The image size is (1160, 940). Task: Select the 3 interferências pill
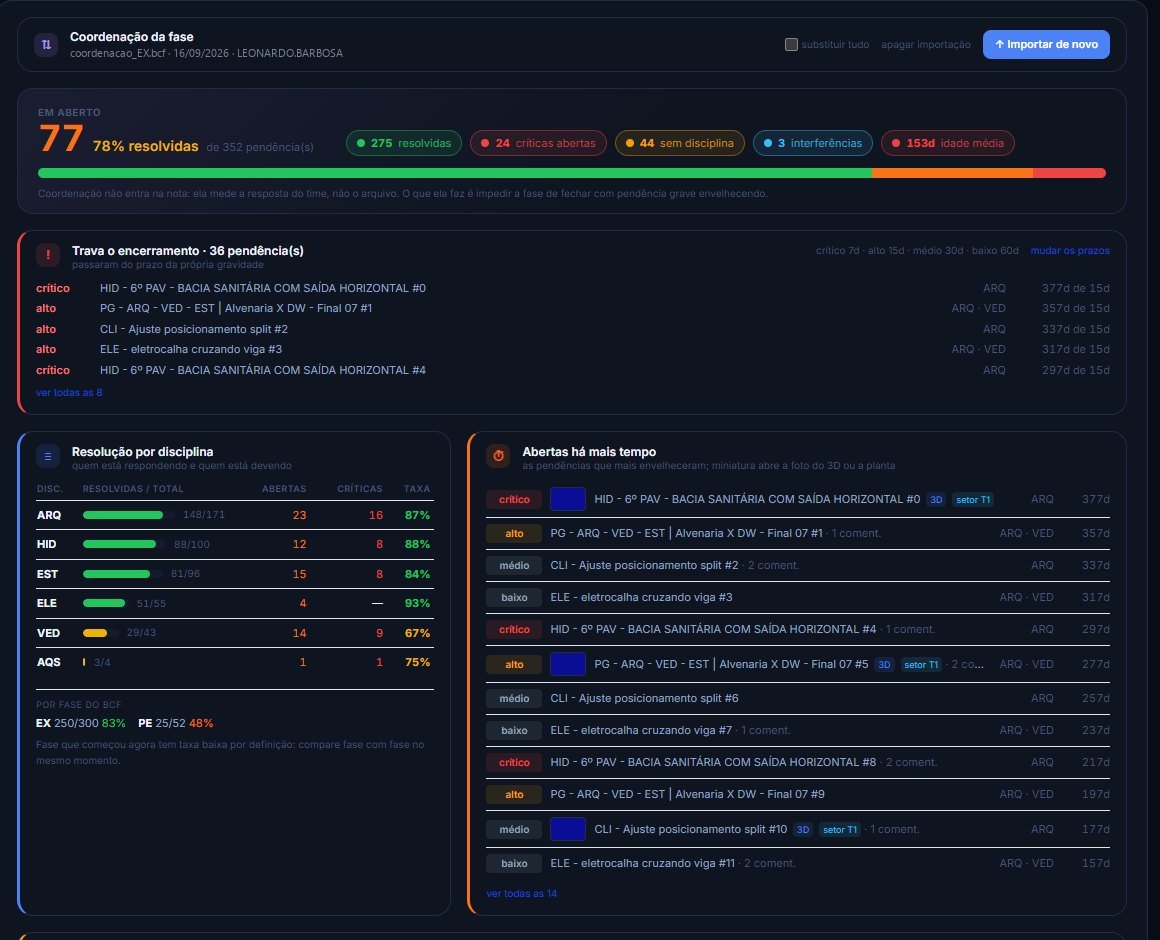813,143
